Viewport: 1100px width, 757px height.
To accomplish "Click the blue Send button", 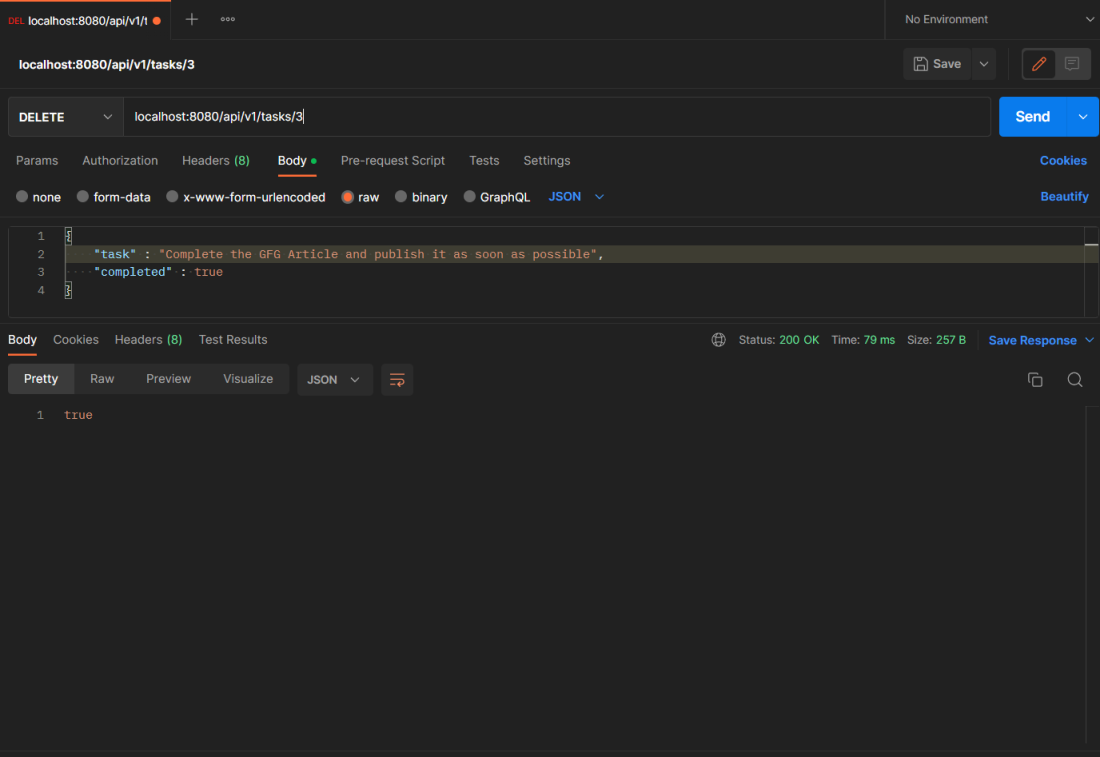I will (x=1033, y=116).
